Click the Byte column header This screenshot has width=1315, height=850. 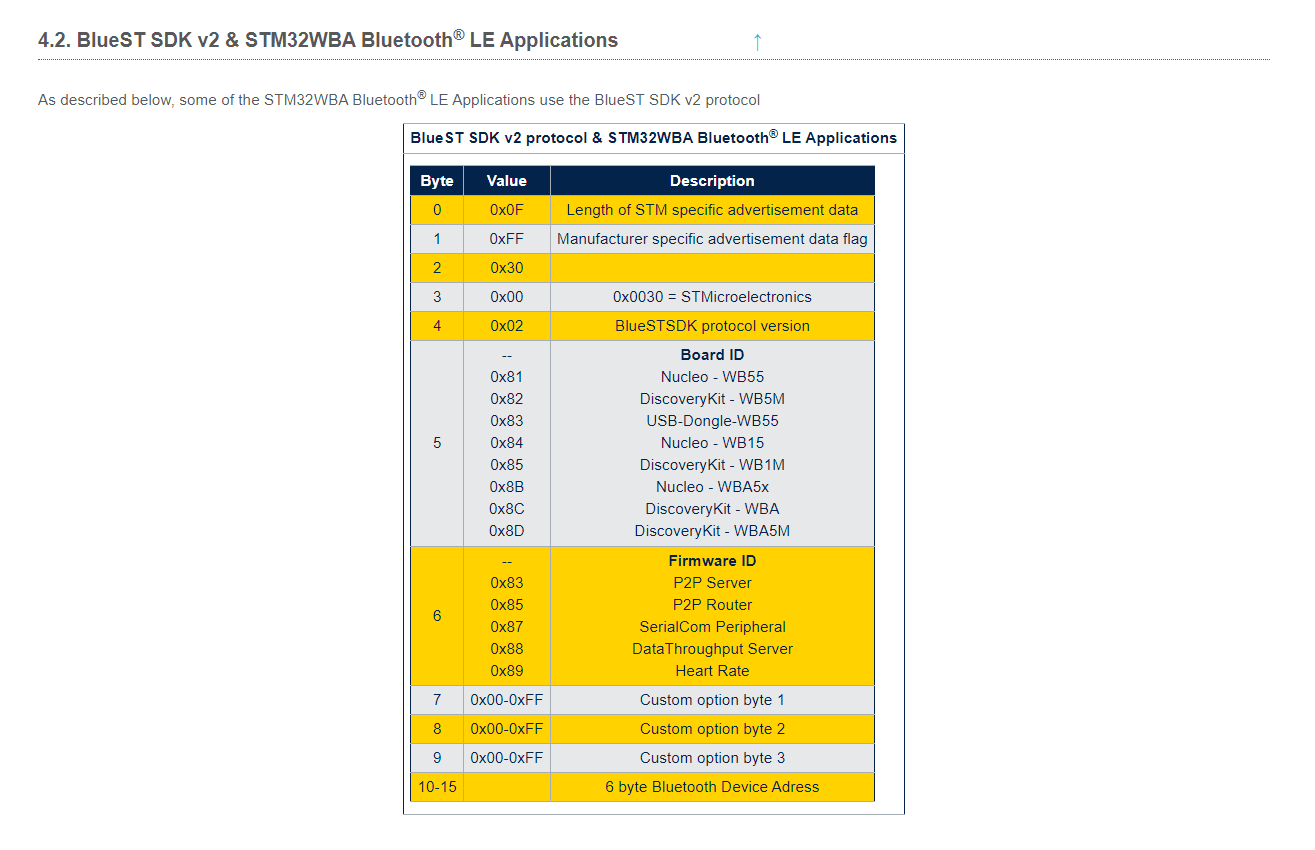tap(436, 181)
